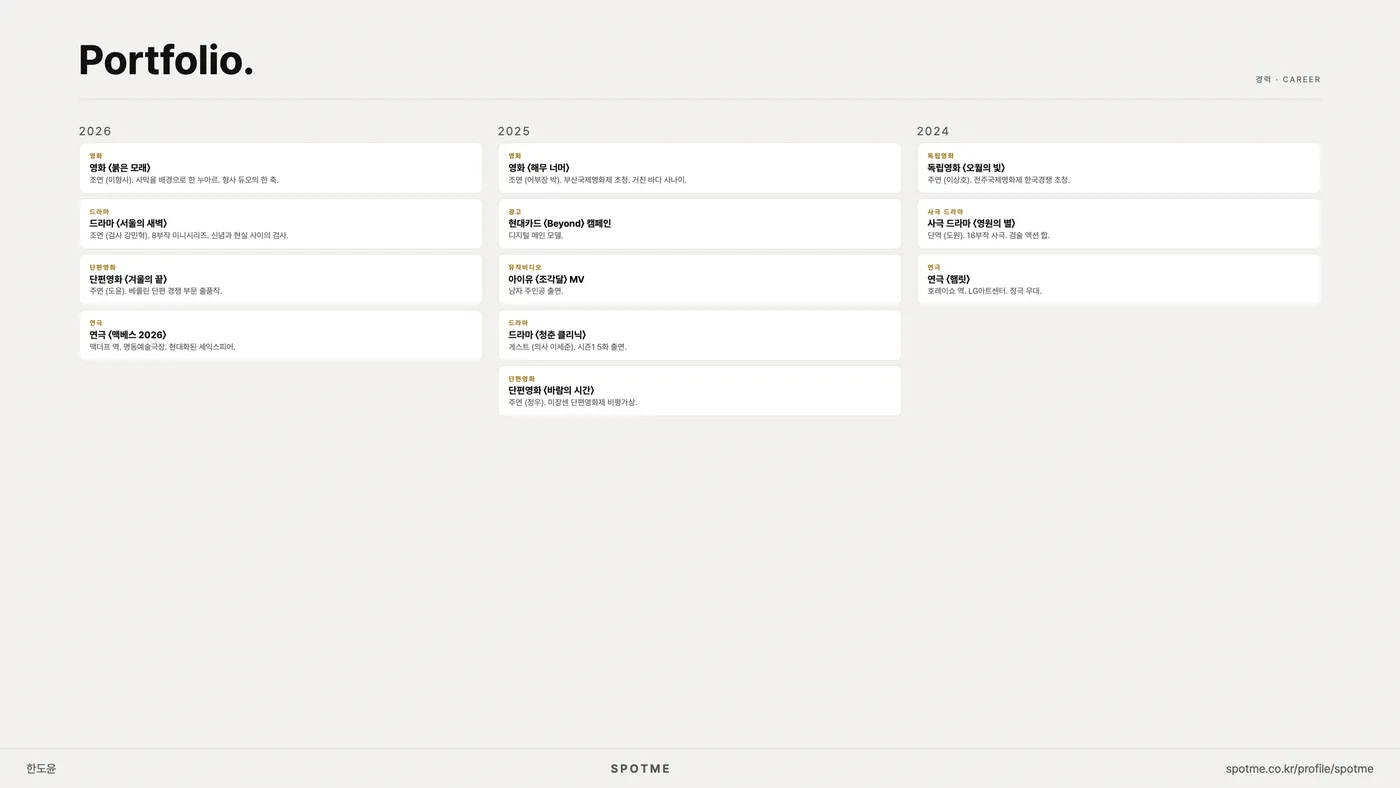1400x788 pixels.
Task: Select the 2024 year heading
Action: [x=933, y=131]
